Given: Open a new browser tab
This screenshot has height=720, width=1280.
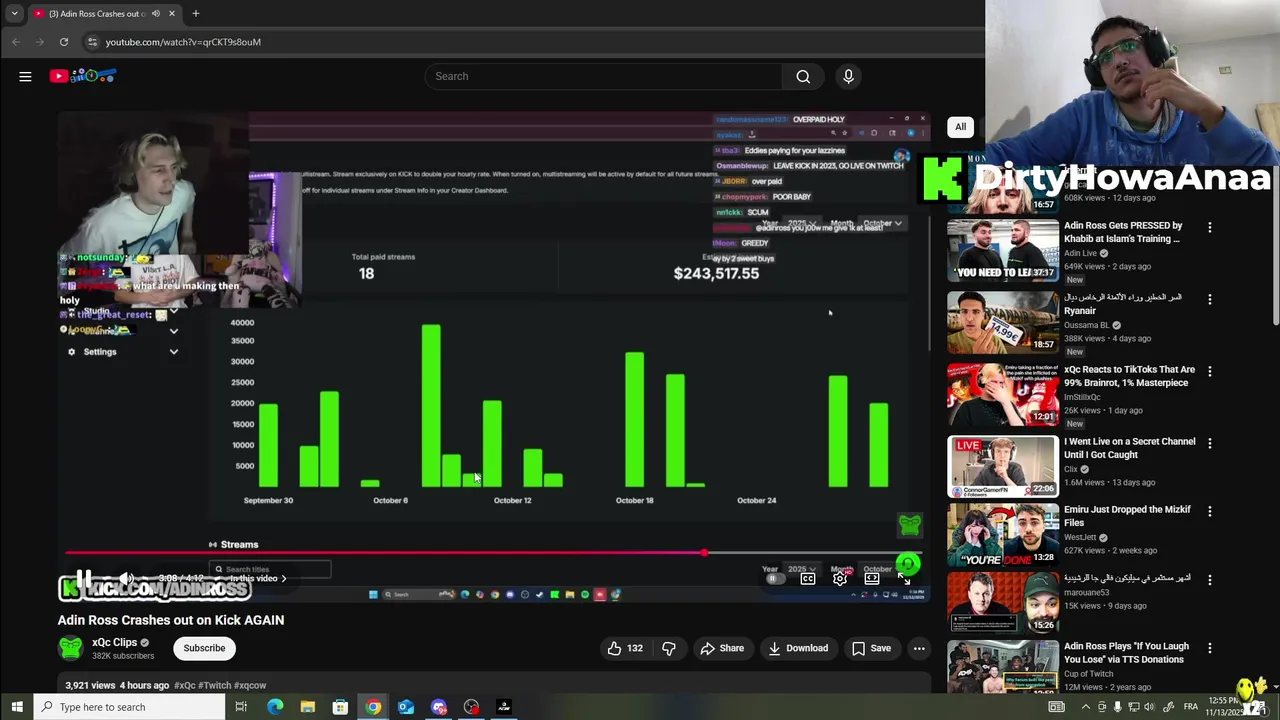Looking at the screenshot, I should pyautogui.click(x=195, y=14).
